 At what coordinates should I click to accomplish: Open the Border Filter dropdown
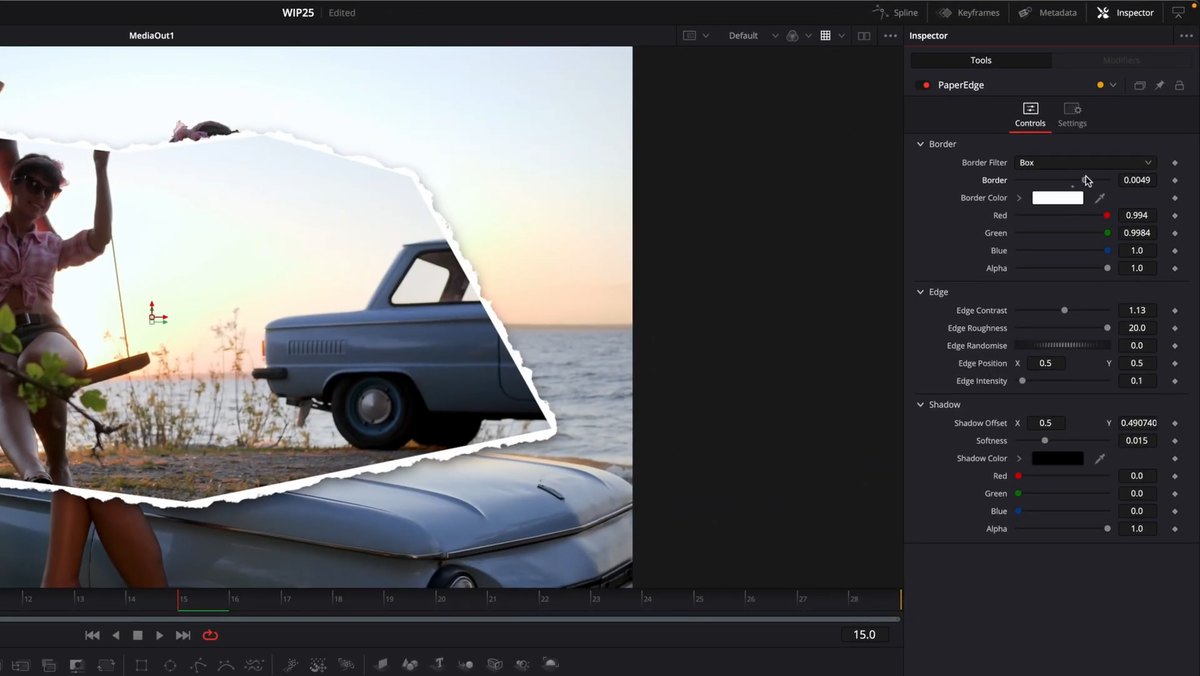pyautogui.click(x=1085, y=162)
